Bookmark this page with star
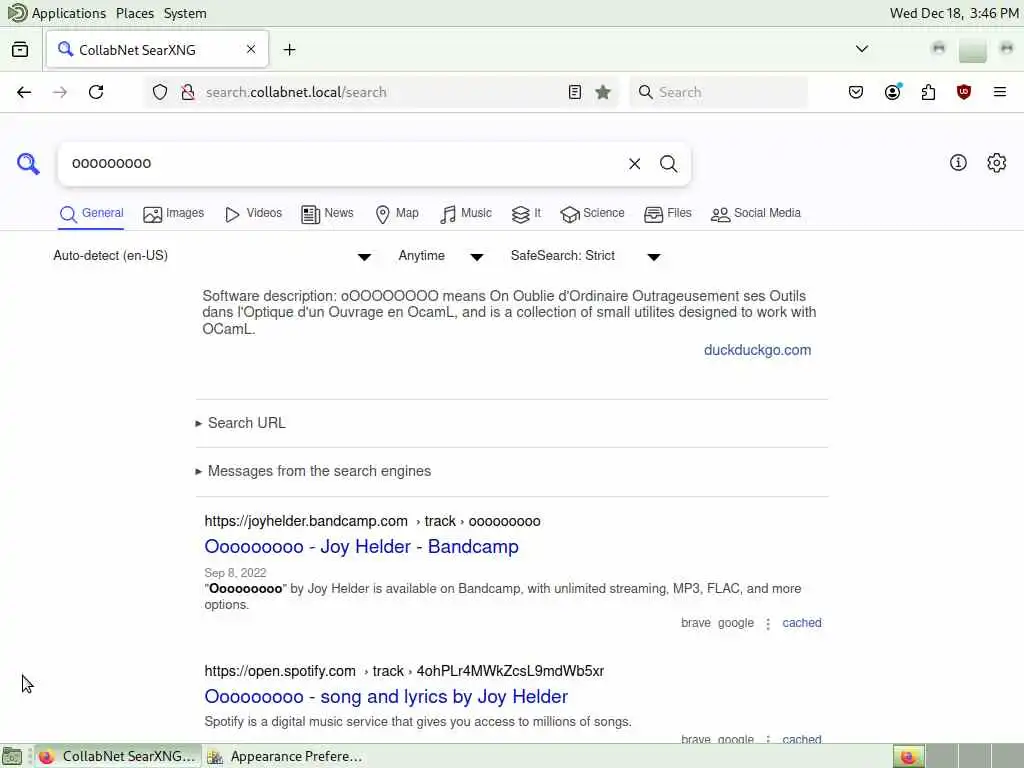The image size is (1024, 768). (603, 92)
